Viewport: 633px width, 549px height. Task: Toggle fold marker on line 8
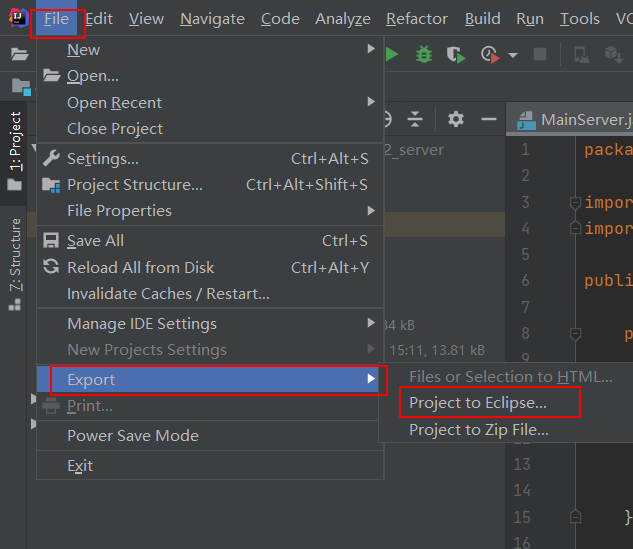pyautogui.click(x=575, y=334)
